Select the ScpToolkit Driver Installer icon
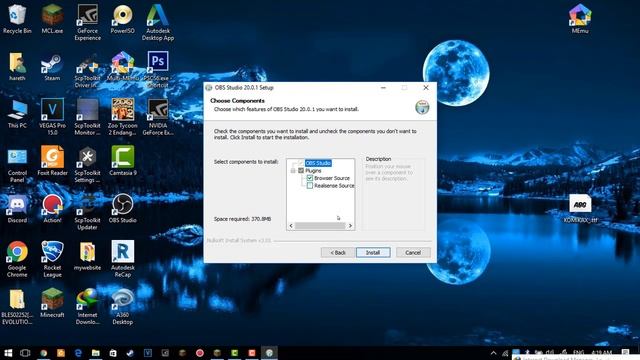The image size is (640, 360). click(x=87, y=70)
